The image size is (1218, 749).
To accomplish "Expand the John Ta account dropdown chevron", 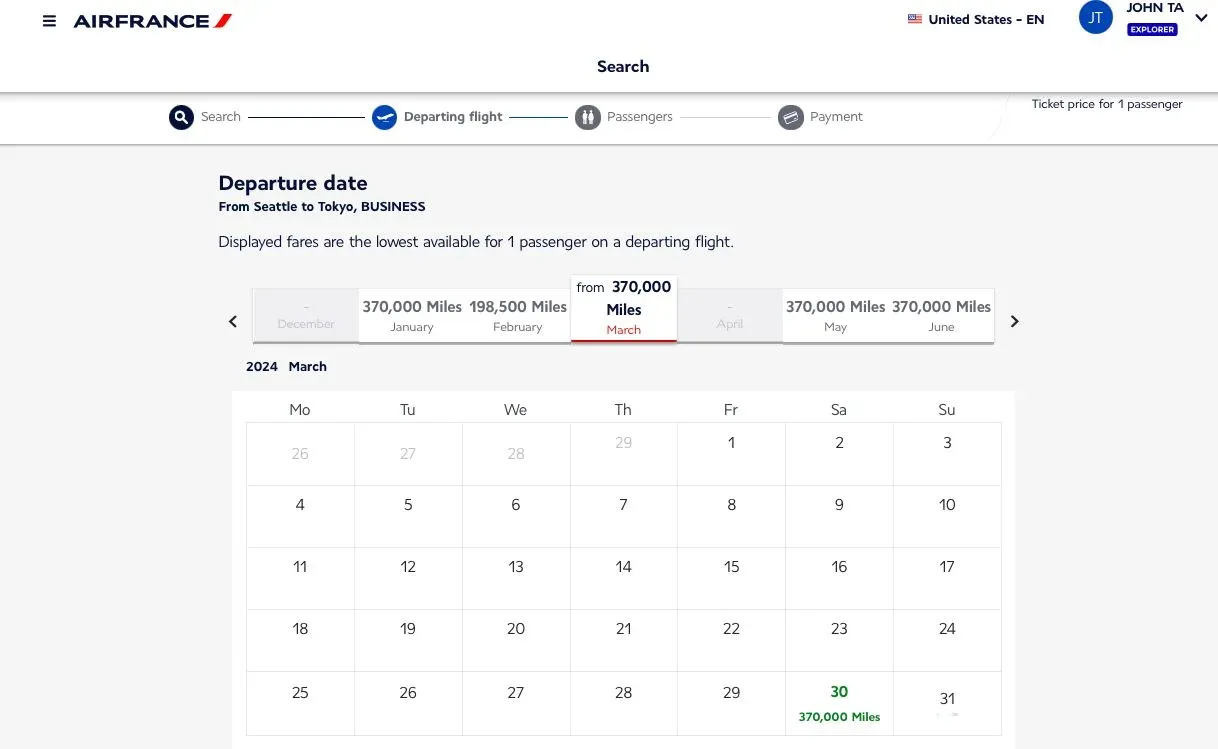I will point(1202,16).
